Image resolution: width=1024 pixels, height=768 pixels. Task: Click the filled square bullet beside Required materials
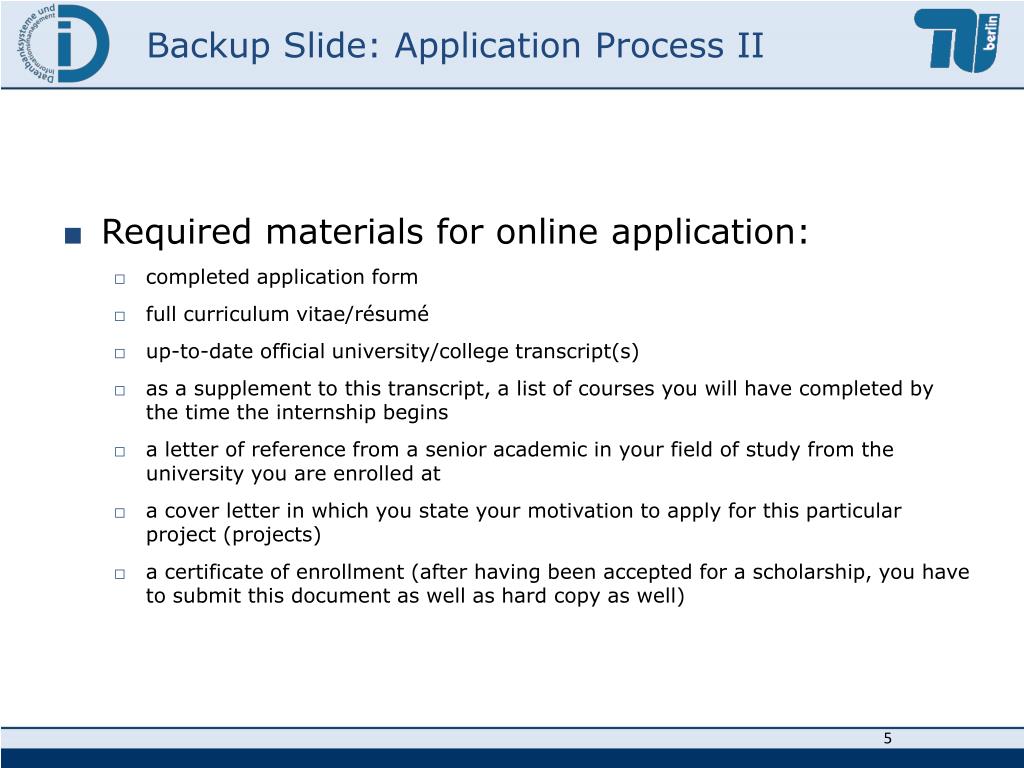click(70, 237)
